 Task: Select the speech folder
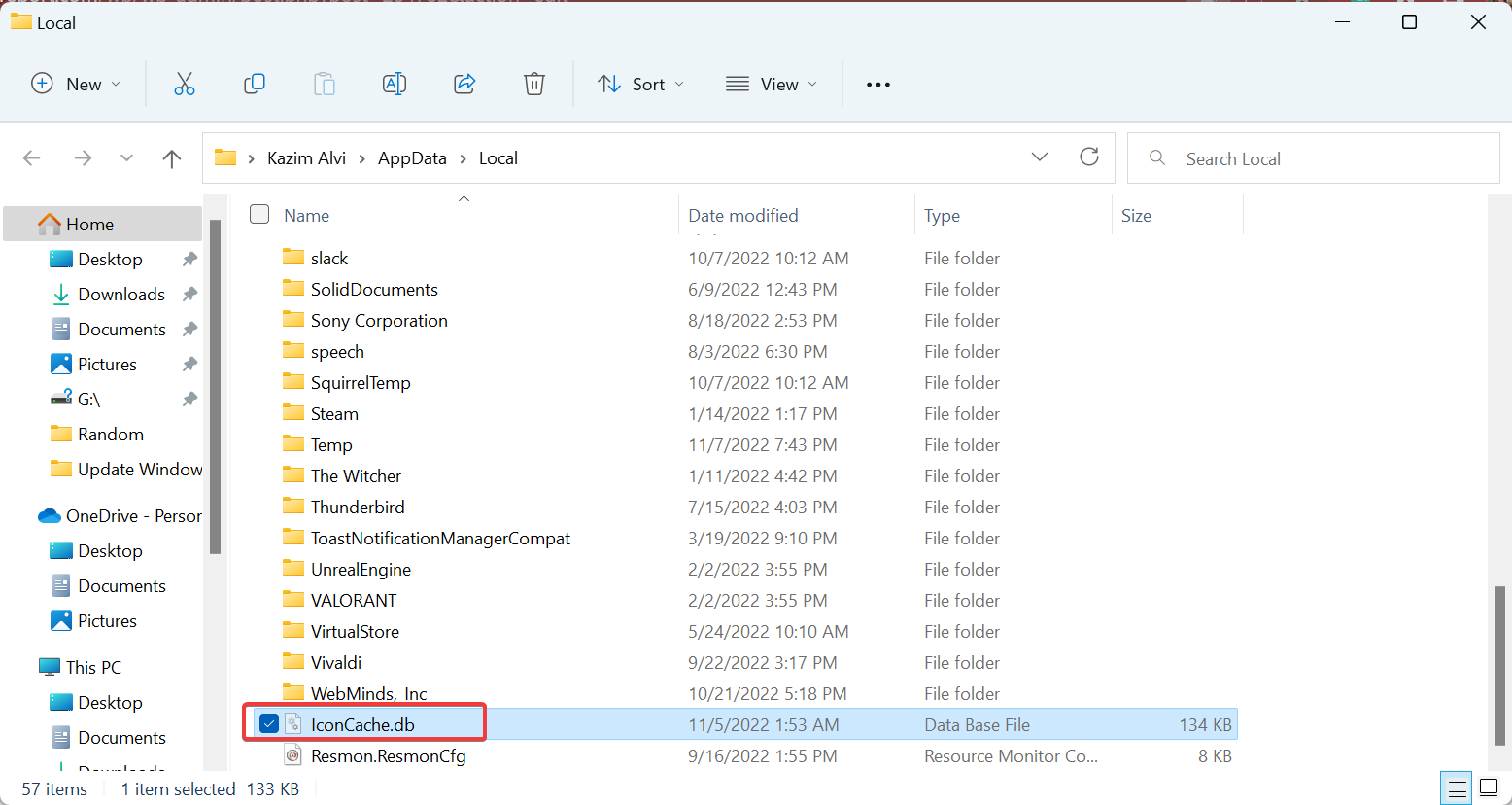point(337,351)
